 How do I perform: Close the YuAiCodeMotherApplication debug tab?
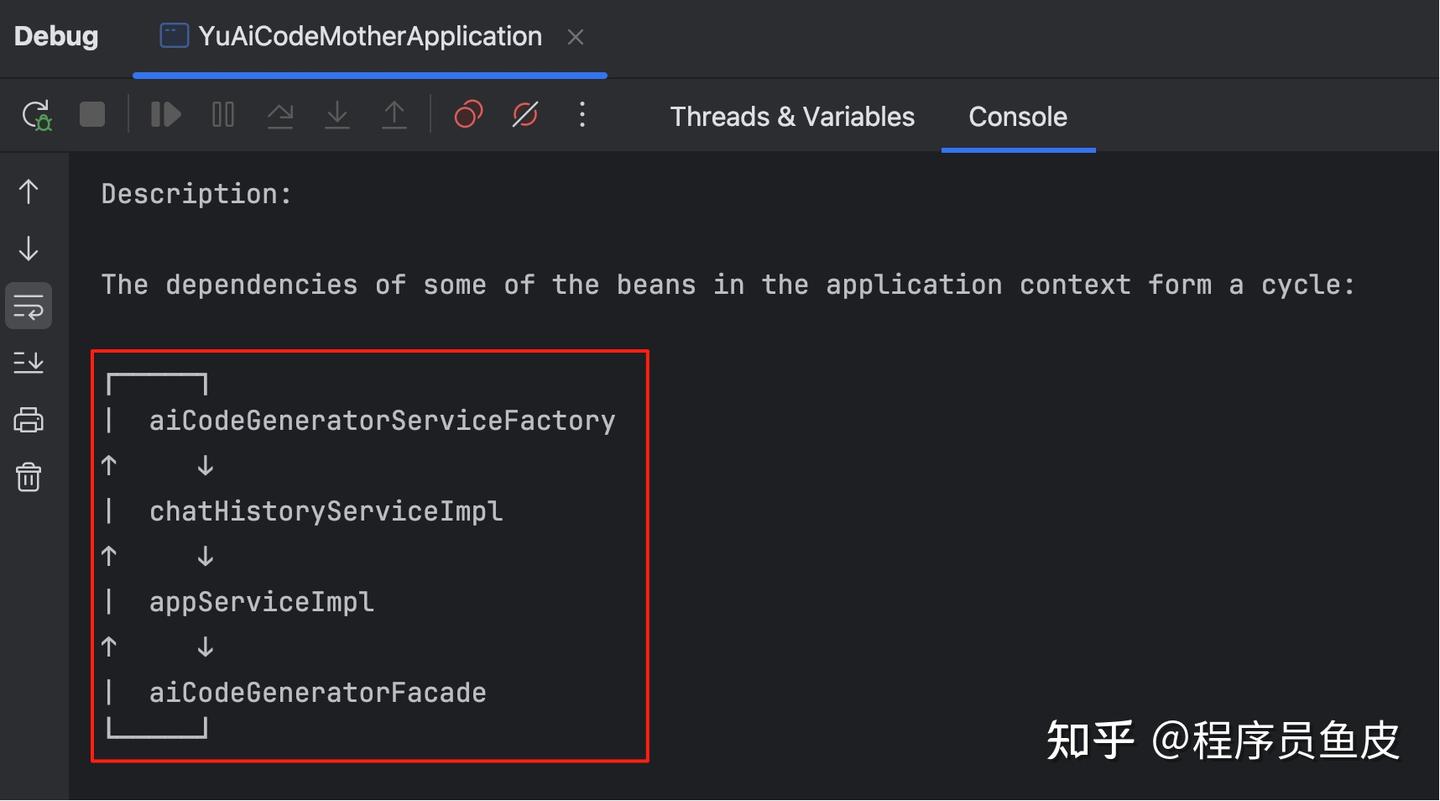click(x=575, y=37)
